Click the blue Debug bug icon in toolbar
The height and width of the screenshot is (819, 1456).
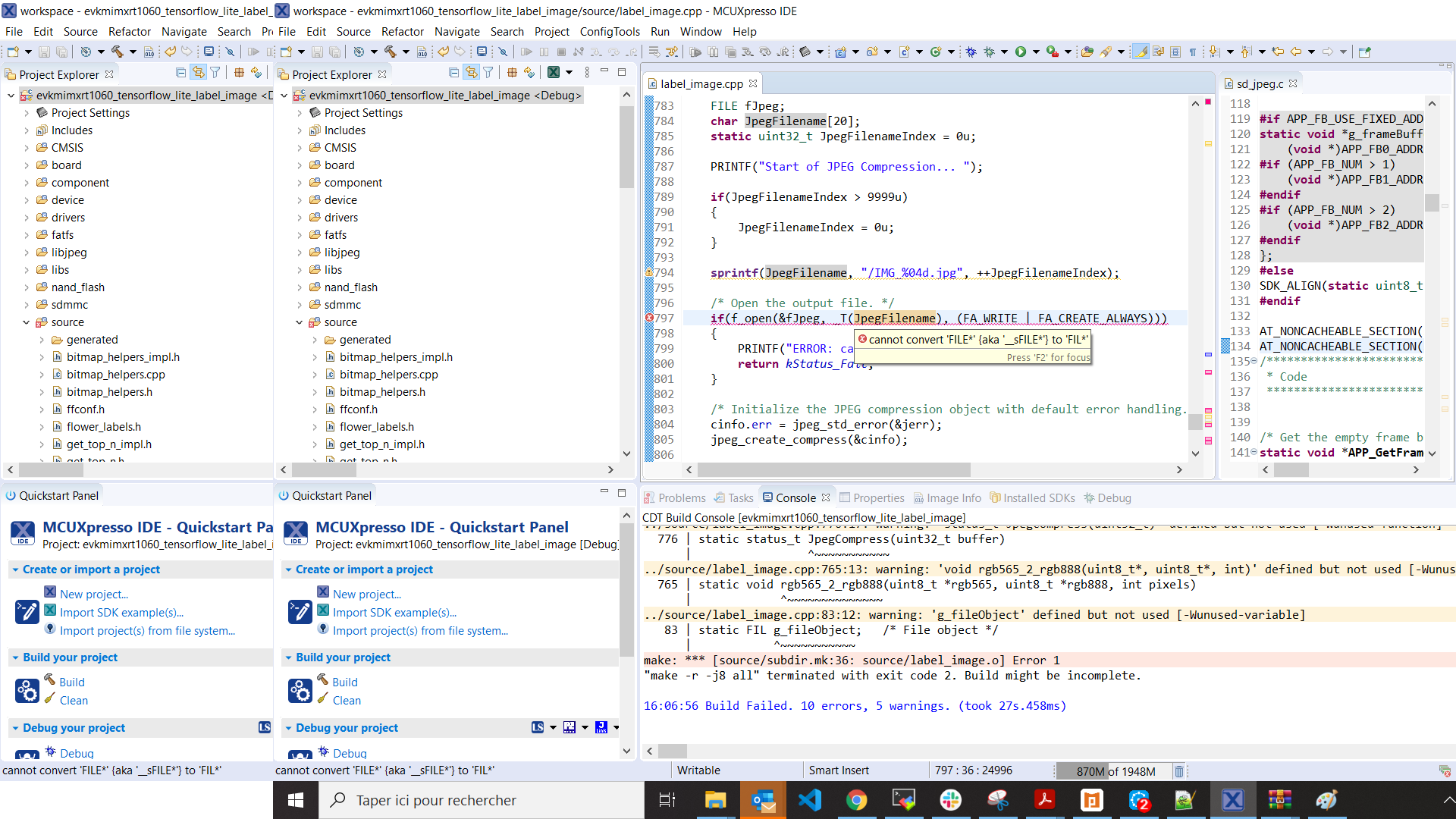pos(971,52)
